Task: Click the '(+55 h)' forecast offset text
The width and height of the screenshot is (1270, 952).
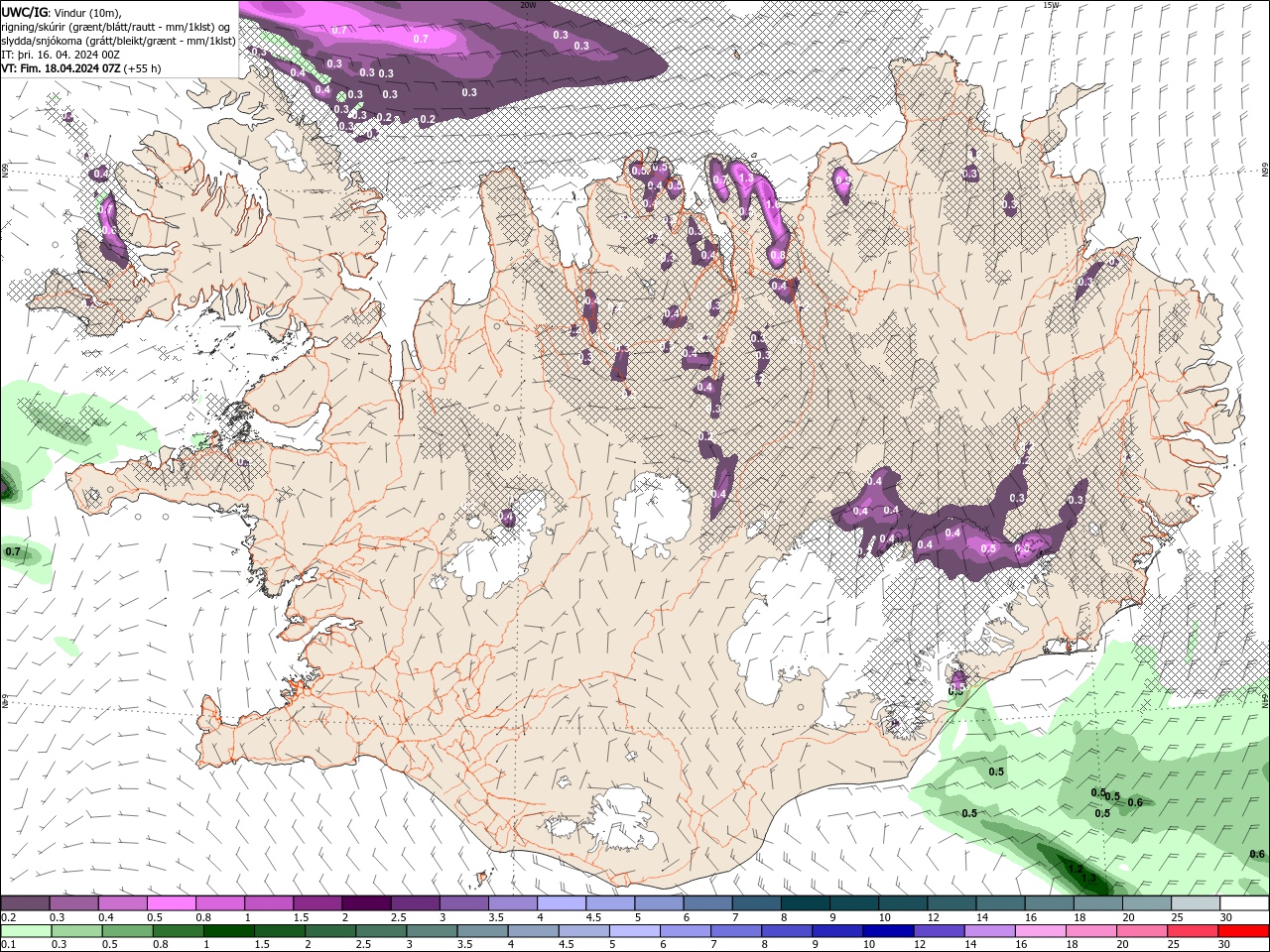Action: click(143, 68)
